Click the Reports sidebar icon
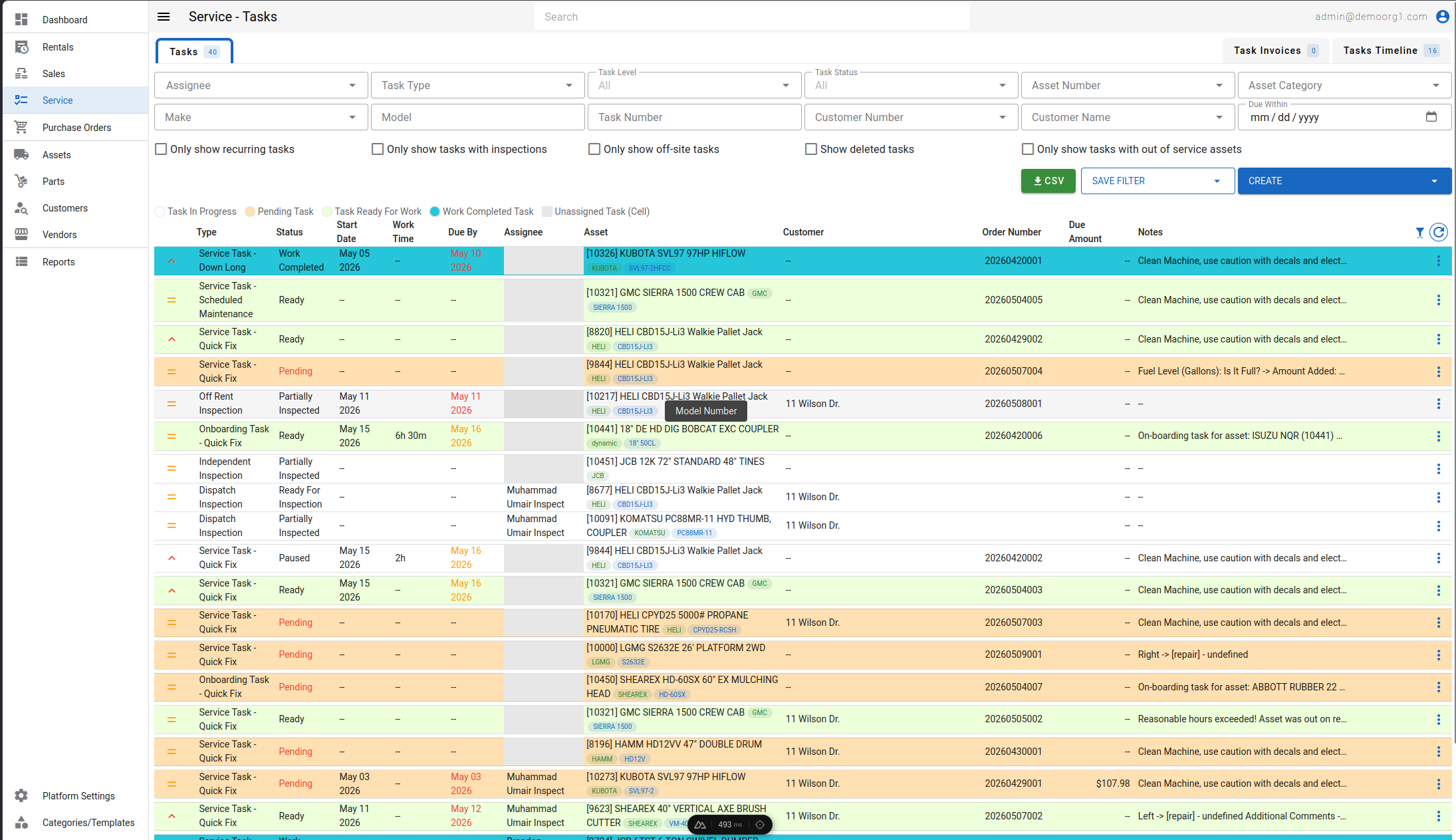 [x=21, y=262]
